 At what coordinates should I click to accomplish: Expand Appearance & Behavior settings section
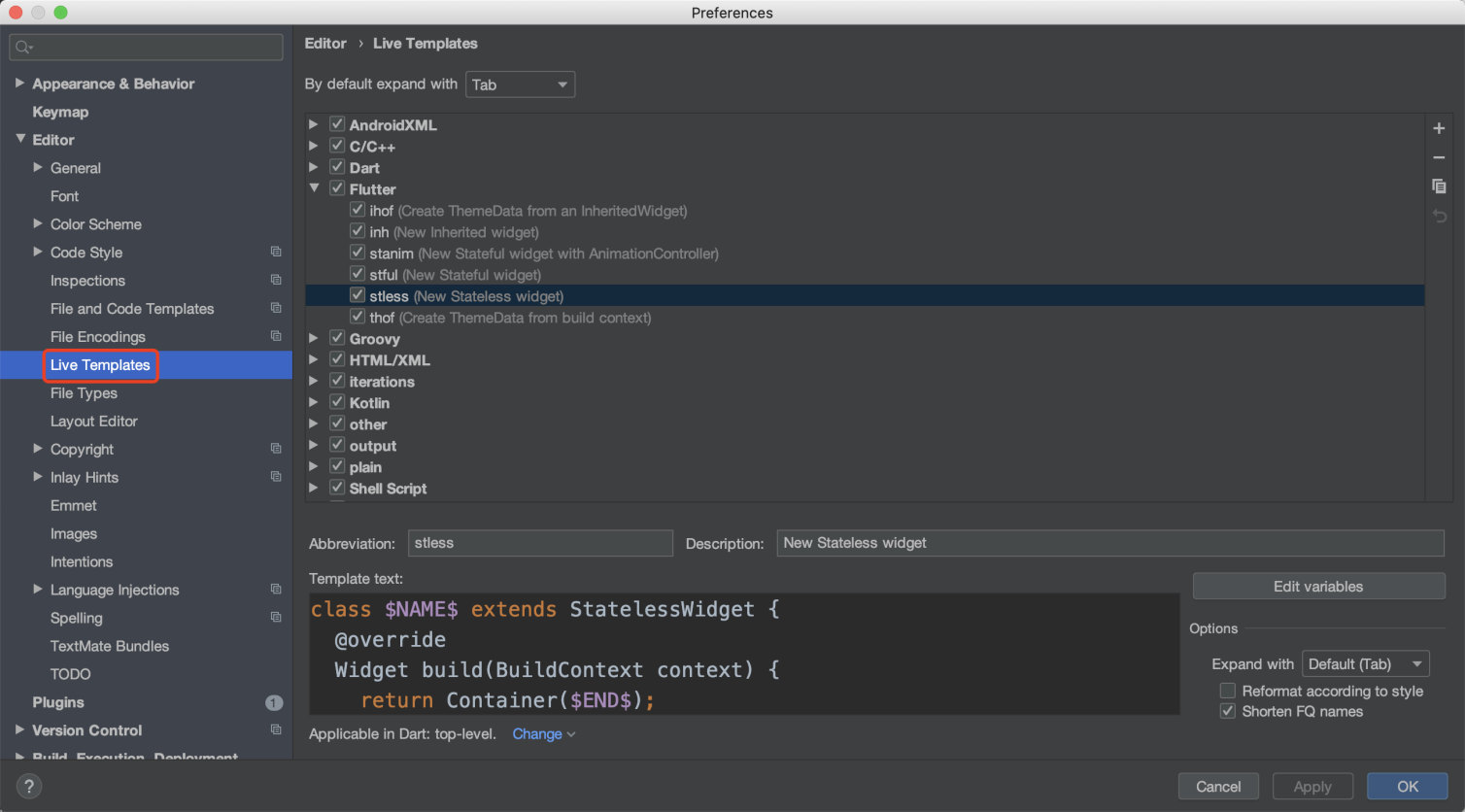(x=19, y=84)
